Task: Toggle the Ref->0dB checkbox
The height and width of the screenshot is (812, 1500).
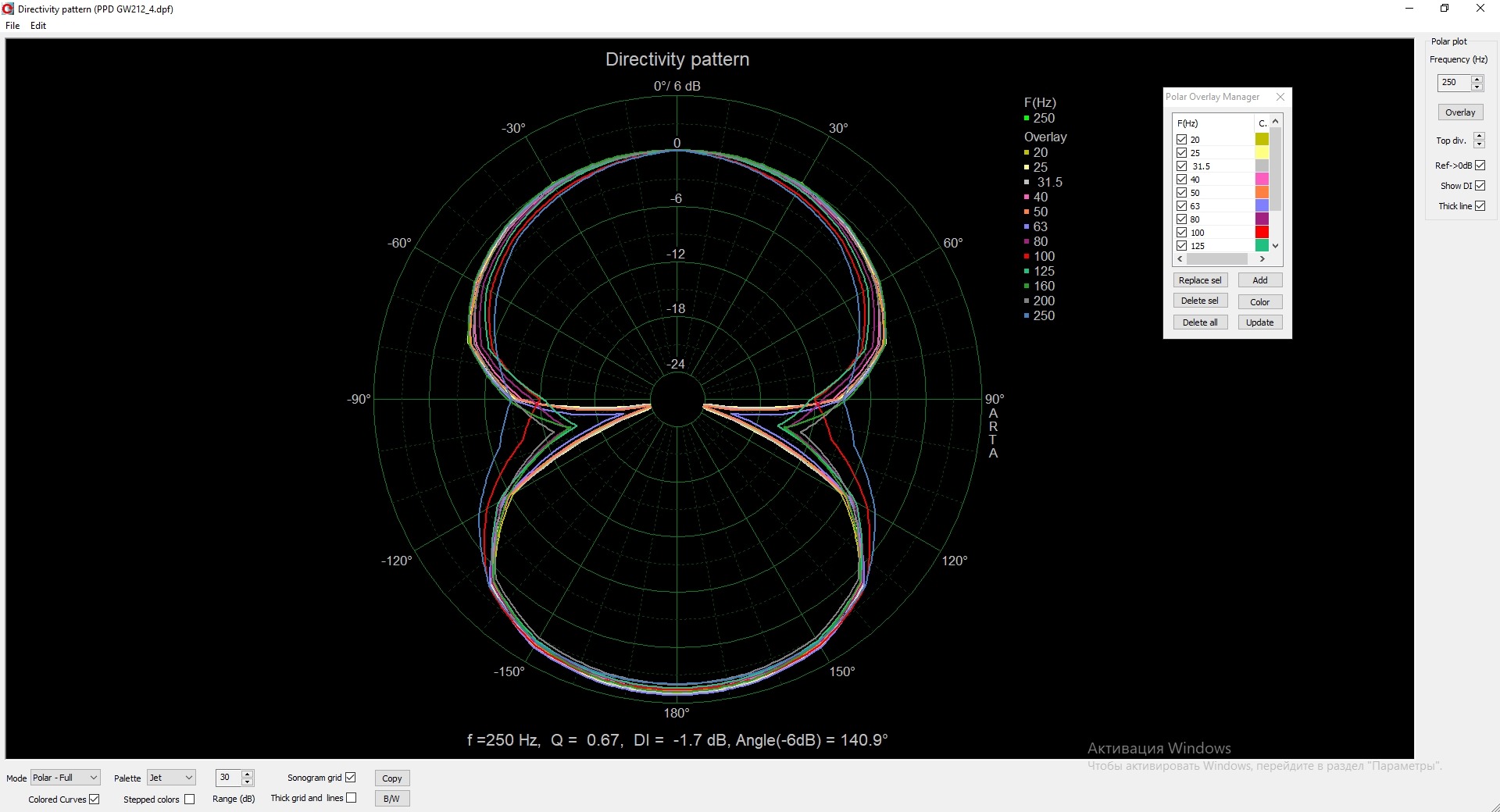Action: coord(1480,166)
